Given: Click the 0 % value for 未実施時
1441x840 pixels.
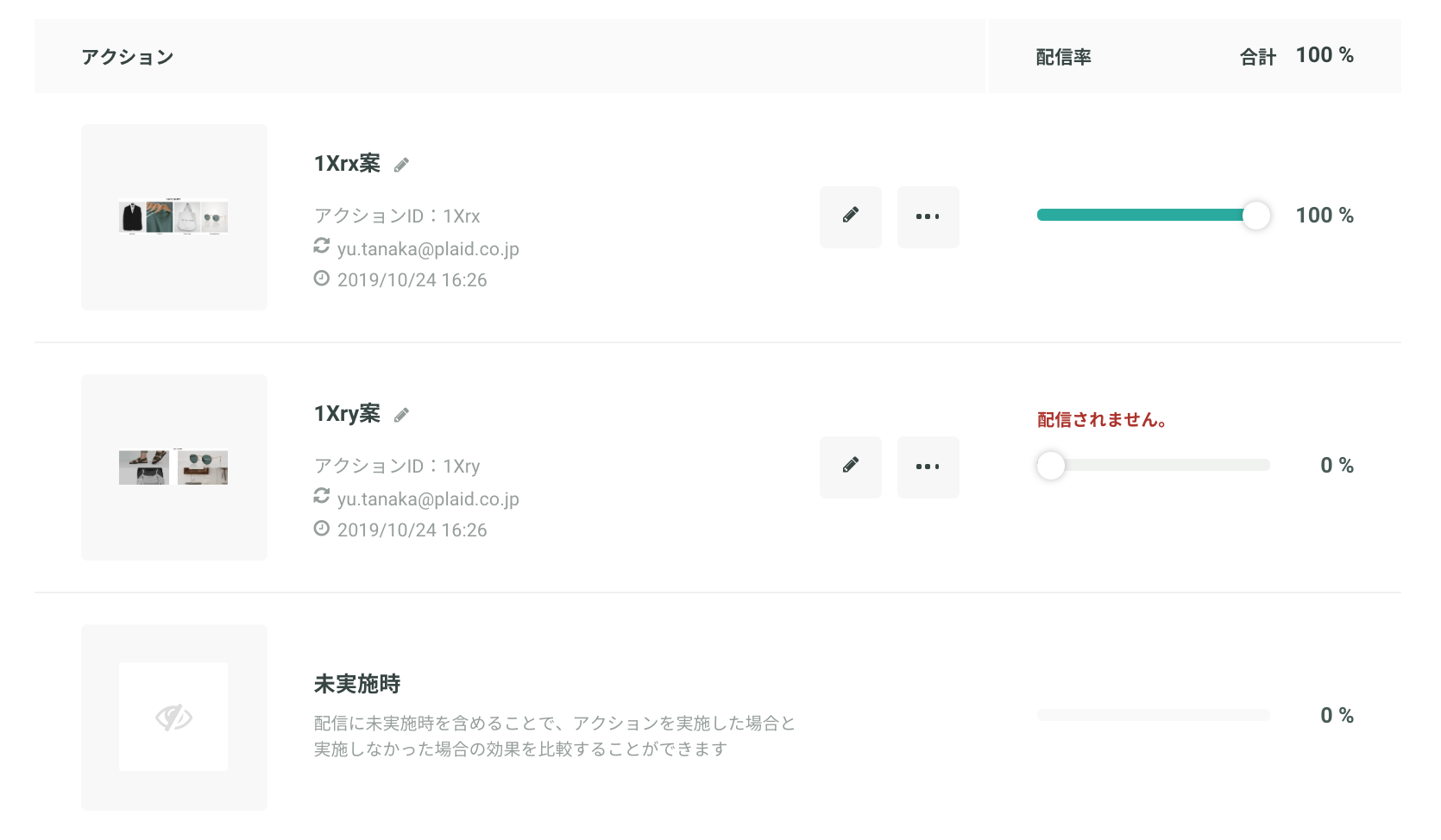Looking at the screenshot, I should coord(1337,716).
